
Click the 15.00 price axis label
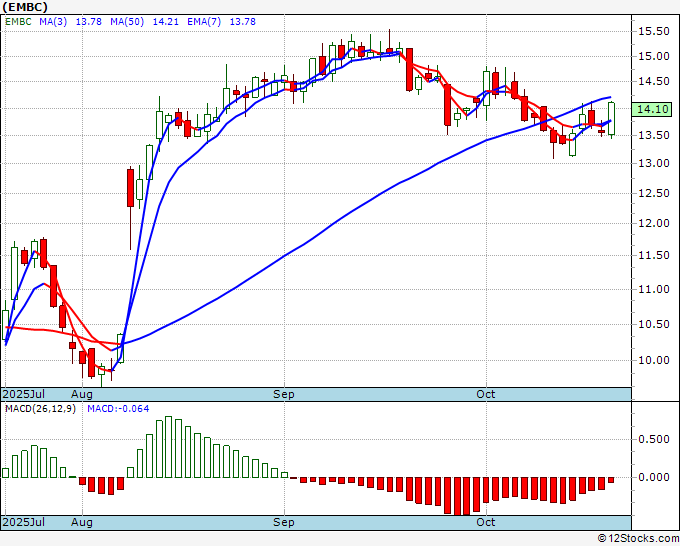tap(654, 56)
